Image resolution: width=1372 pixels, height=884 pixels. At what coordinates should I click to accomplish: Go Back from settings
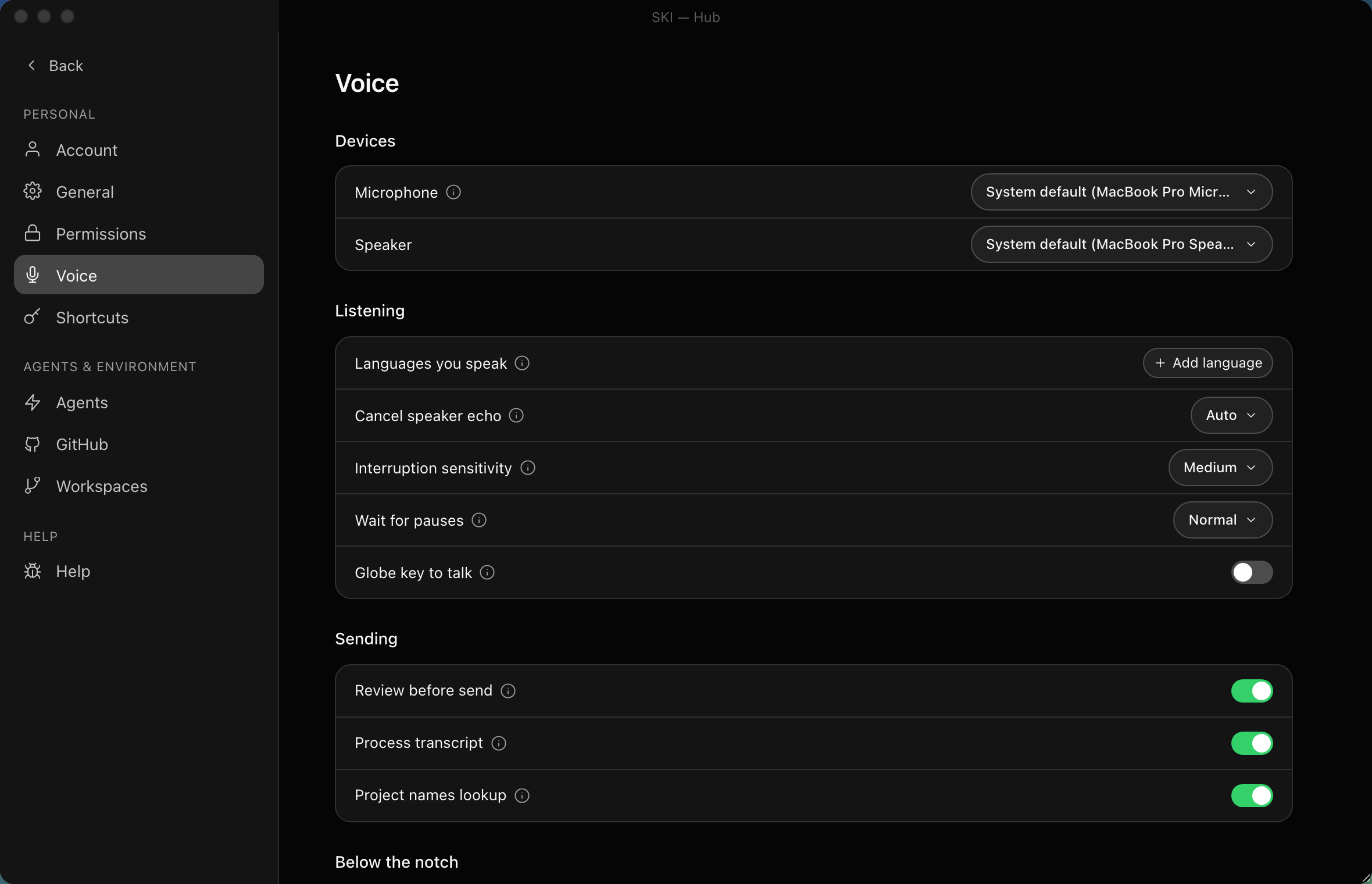click(55, 65)
